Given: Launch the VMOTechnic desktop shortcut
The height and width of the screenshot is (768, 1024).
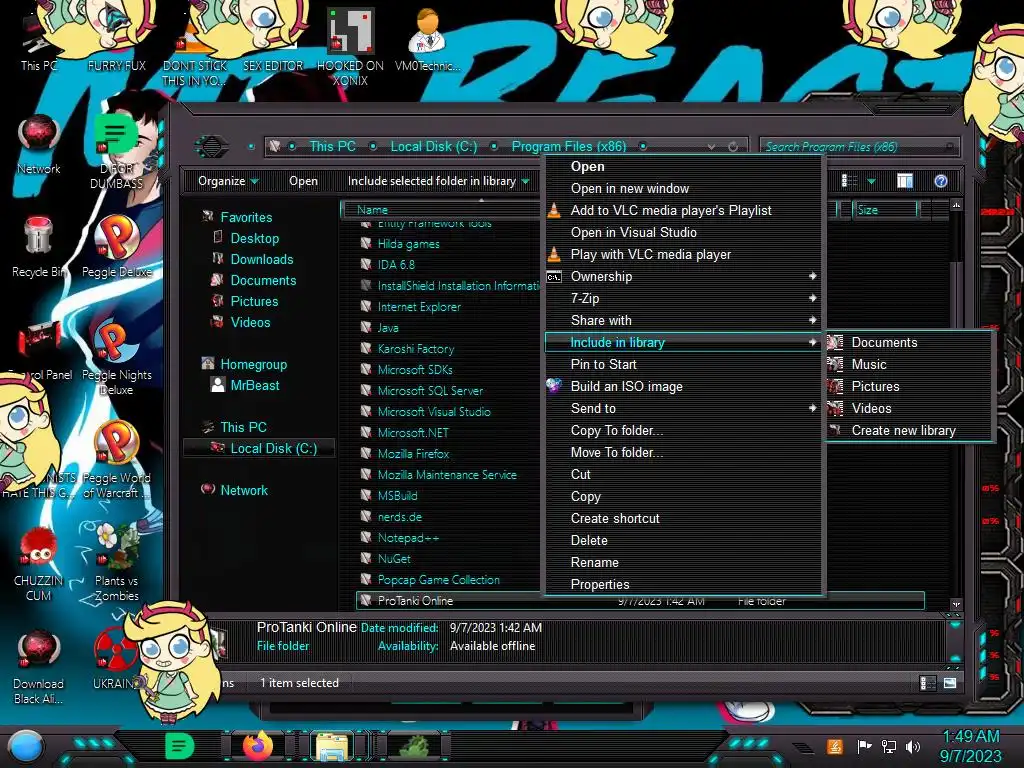Looking at the screenshot, I should click(427, 40).
